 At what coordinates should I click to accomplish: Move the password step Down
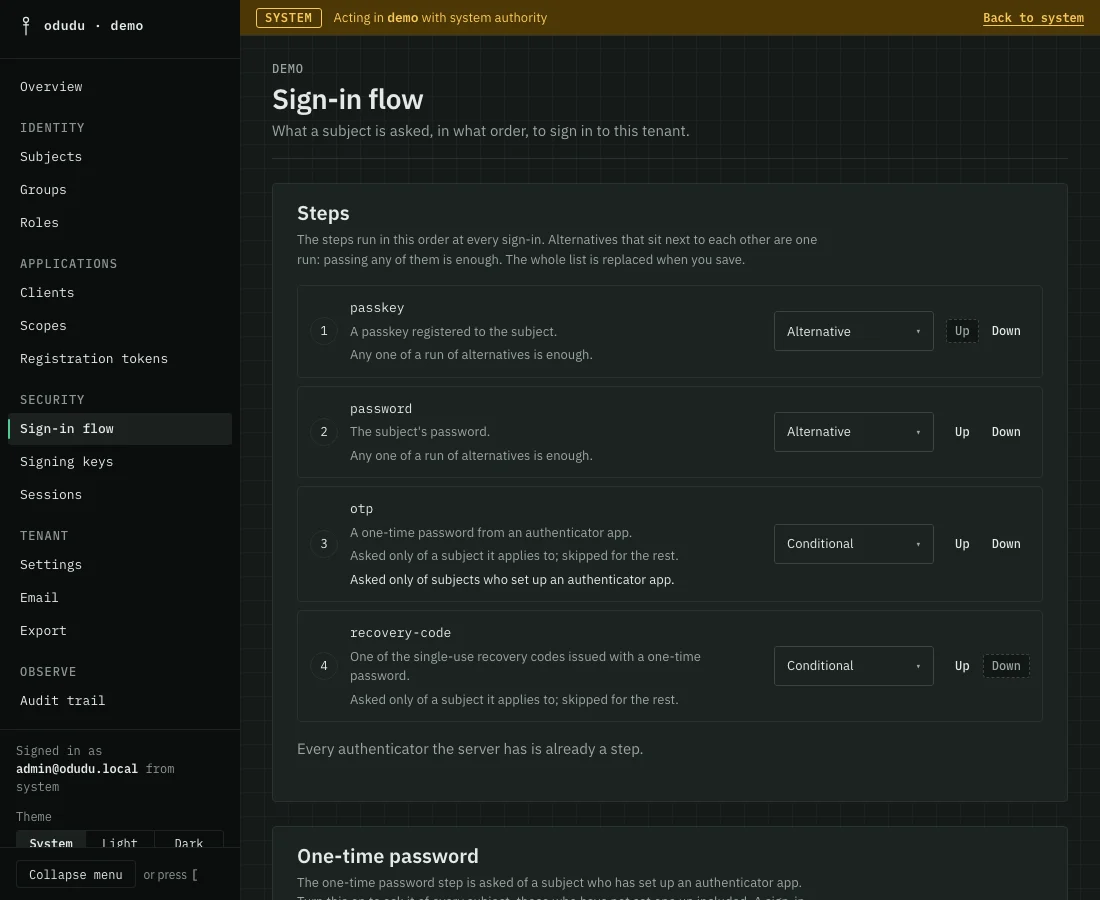coord(1006,432)
